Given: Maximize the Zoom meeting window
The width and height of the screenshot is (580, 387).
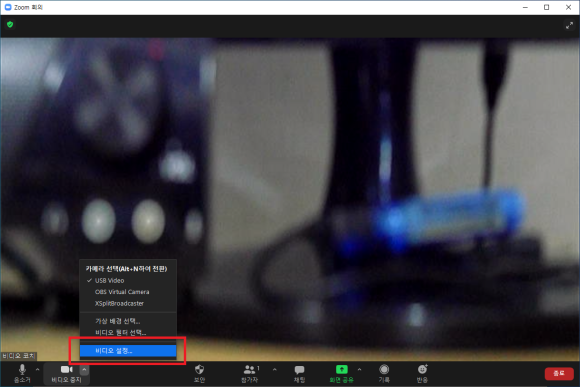Looking at the screenshot, I should pos(547,7).
